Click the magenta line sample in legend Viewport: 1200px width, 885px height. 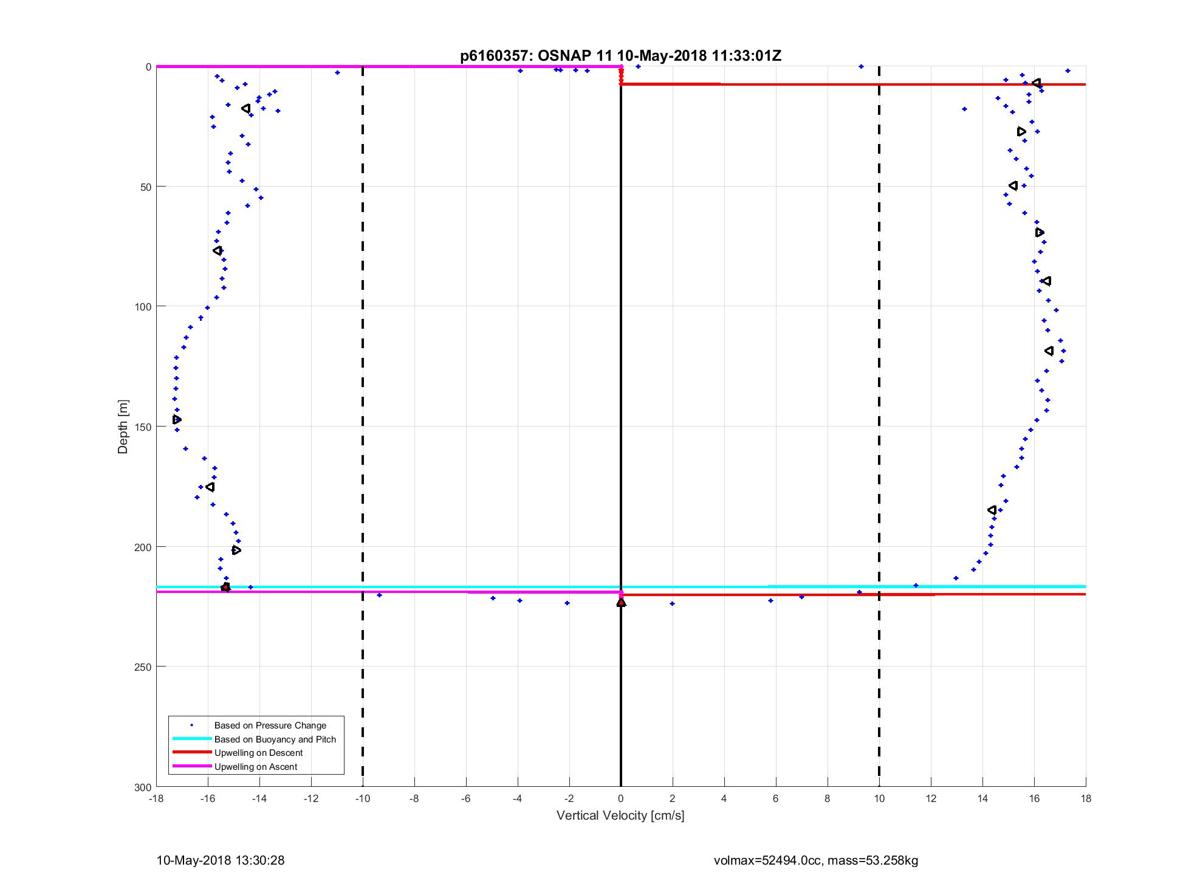(x=192, y=767)
